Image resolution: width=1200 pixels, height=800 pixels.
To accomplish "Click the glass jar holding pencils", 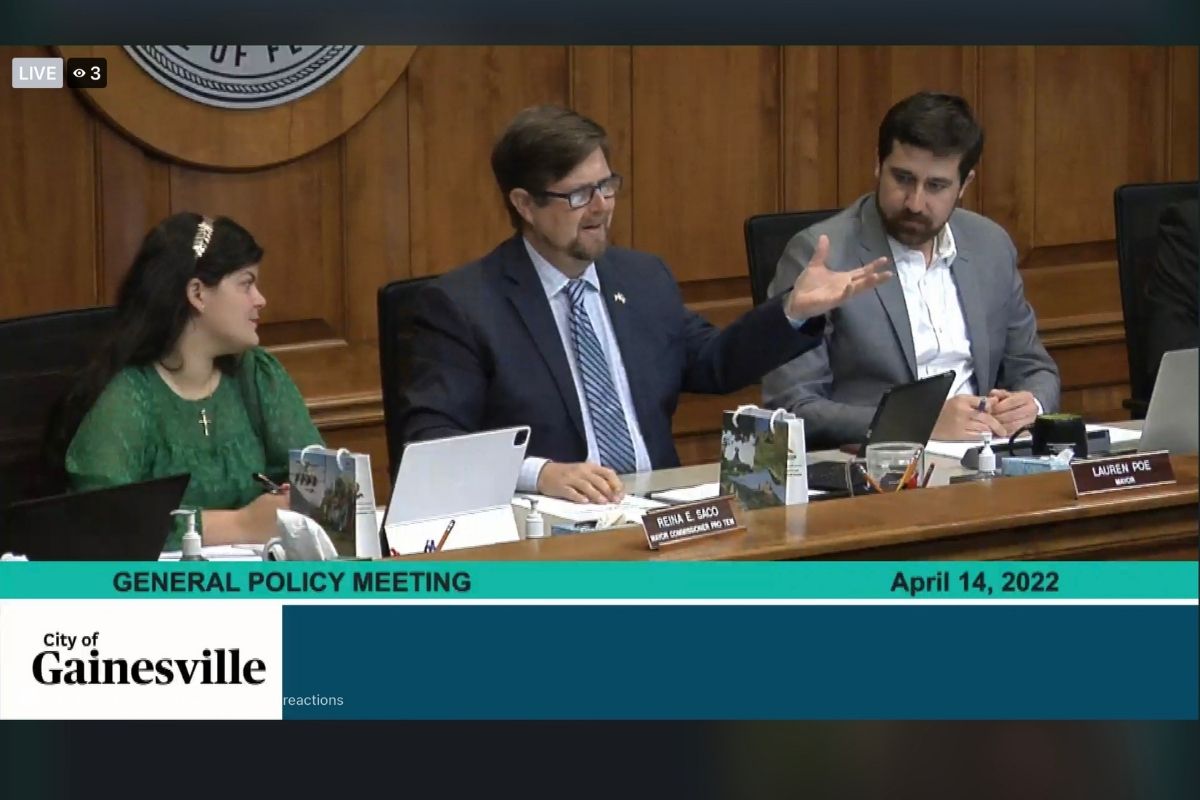I will (893, 464).
